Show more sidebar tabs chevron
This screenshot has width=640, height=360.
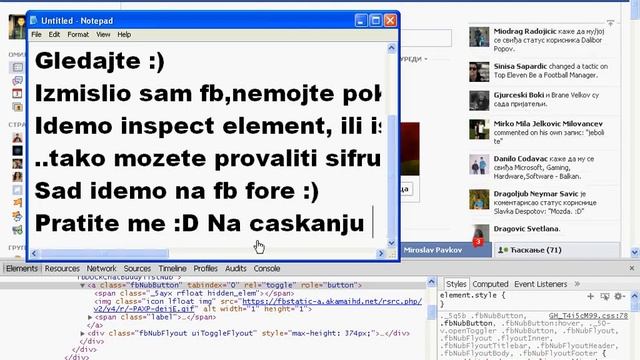[x=577, y=284]
